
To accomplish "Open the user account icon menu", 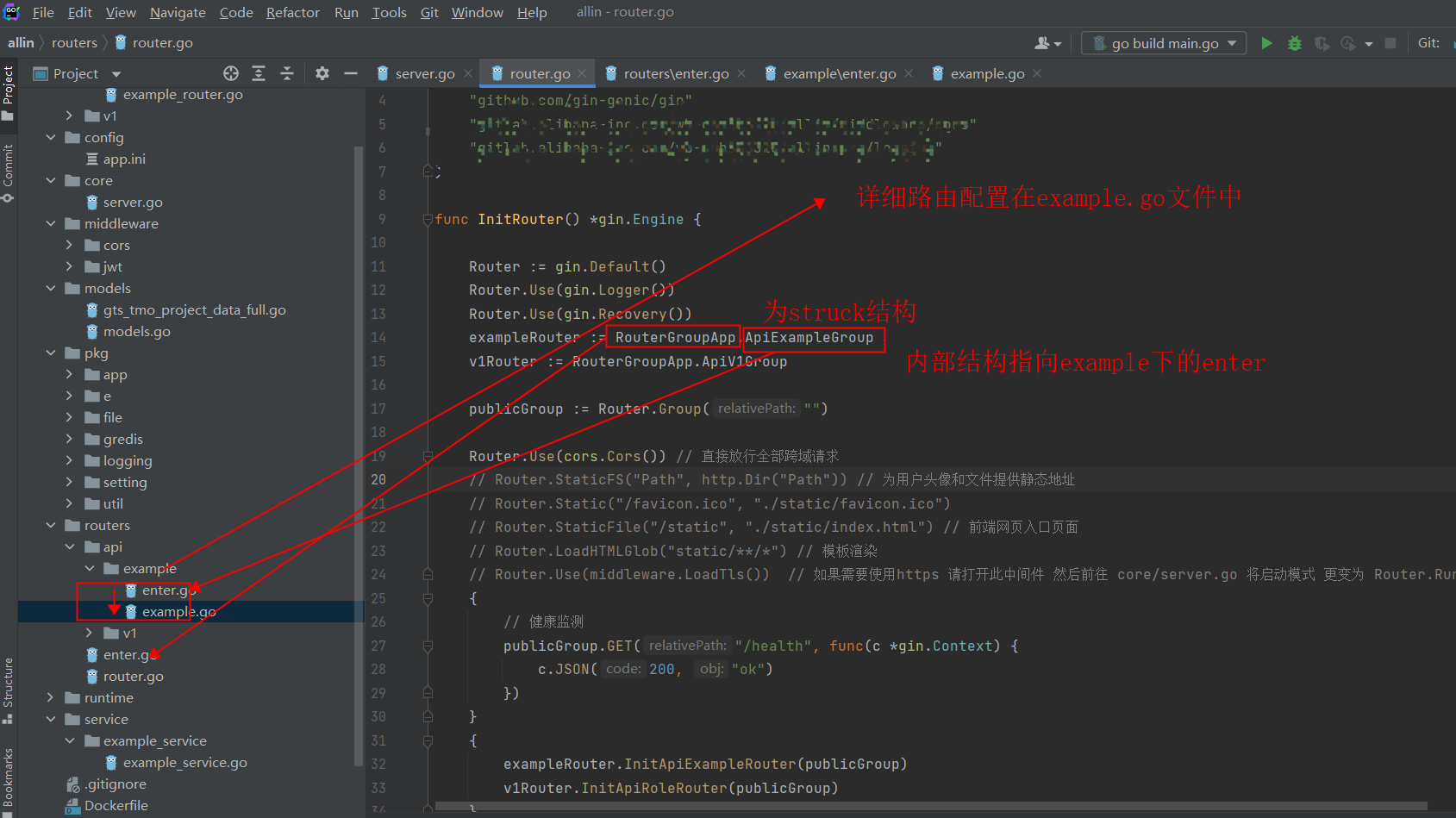I will pyautogui.click(x=1047, y=43).
